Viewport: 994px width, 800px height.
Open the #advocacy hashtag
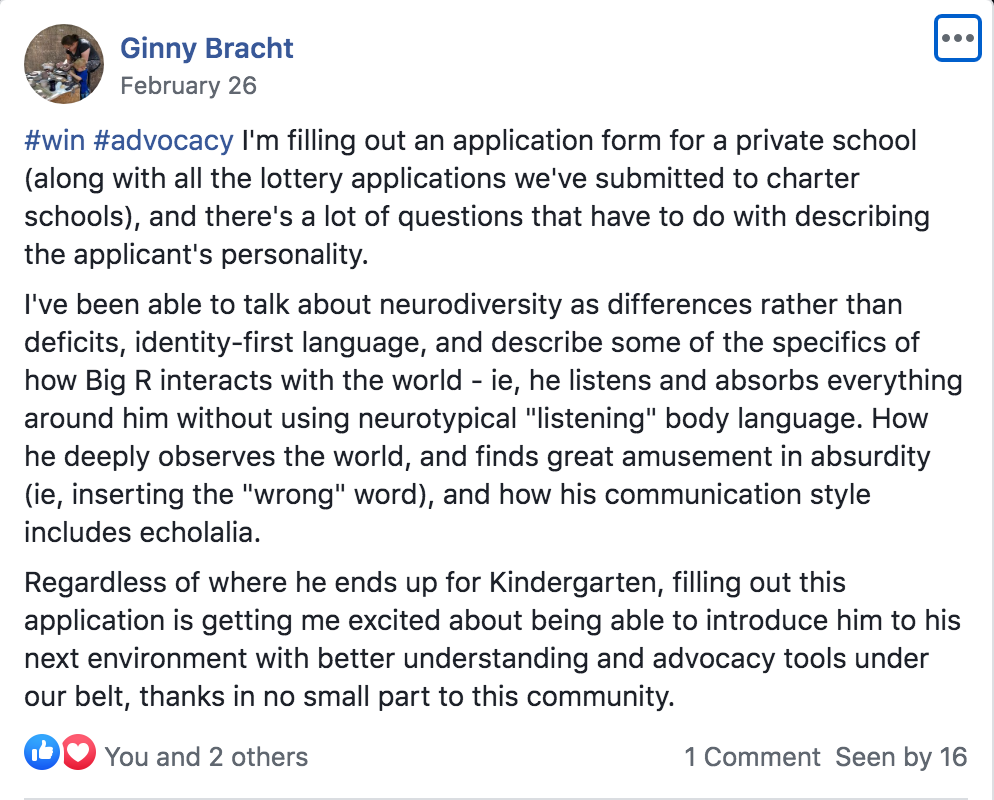click(164, 141)
